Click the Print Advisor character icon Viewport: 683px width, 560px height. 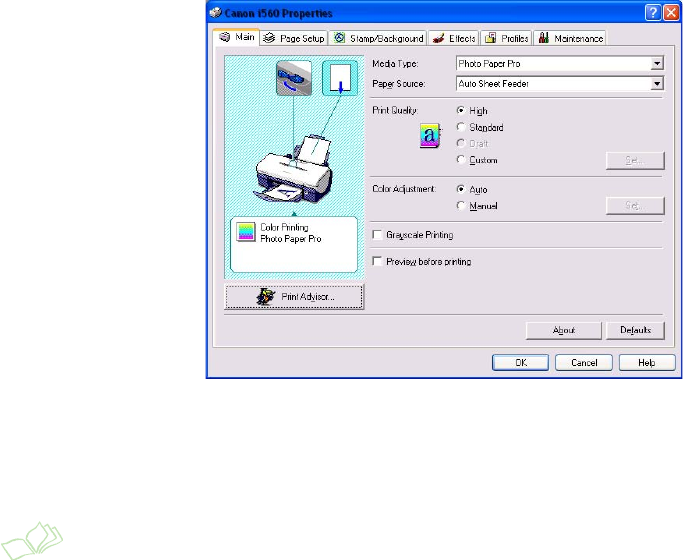(x=265, y=297)
